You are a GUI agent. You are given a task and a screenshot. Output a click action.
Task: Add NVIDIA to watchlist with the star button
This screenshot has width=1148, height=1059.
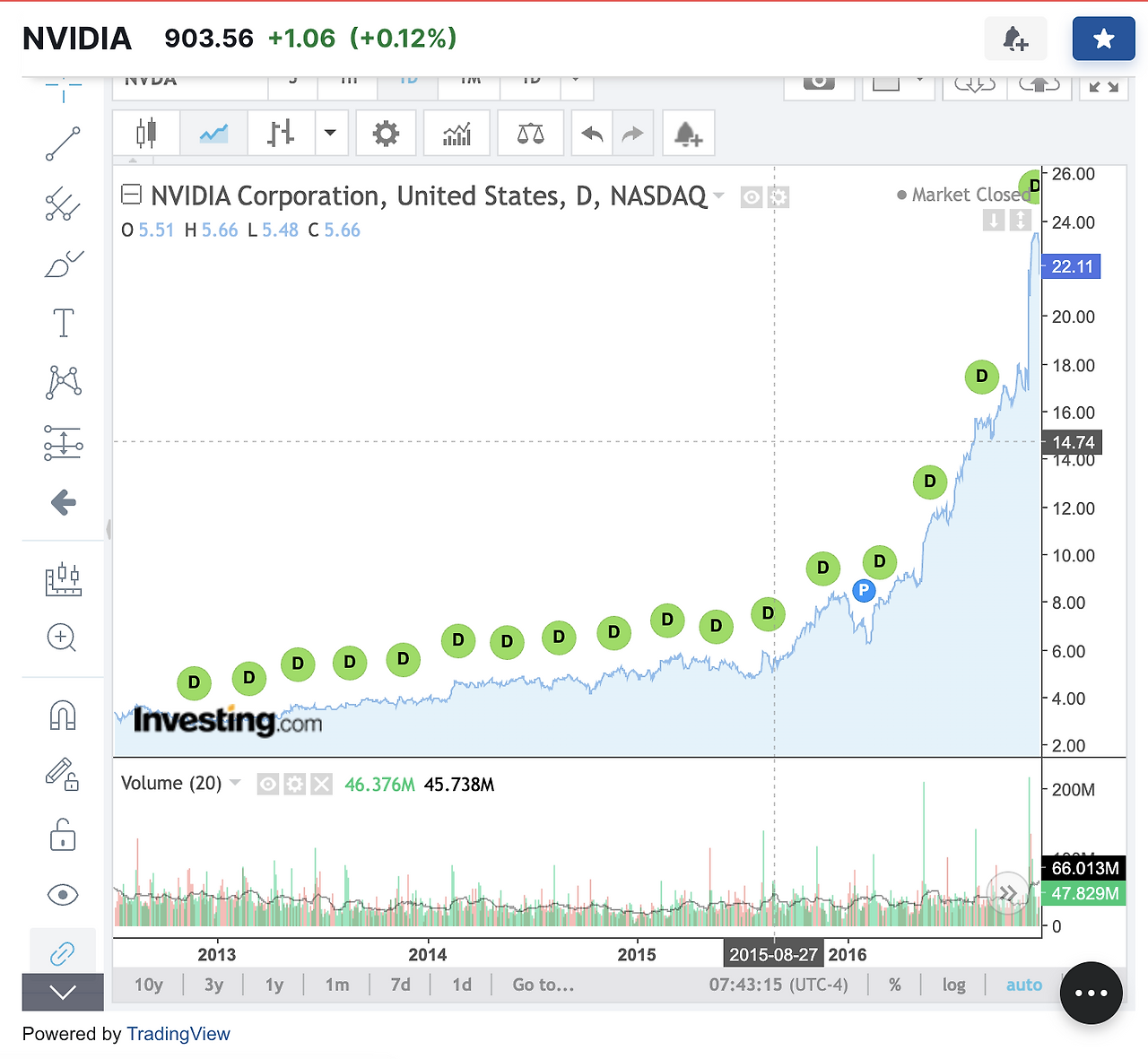[x=1104, y=39]
